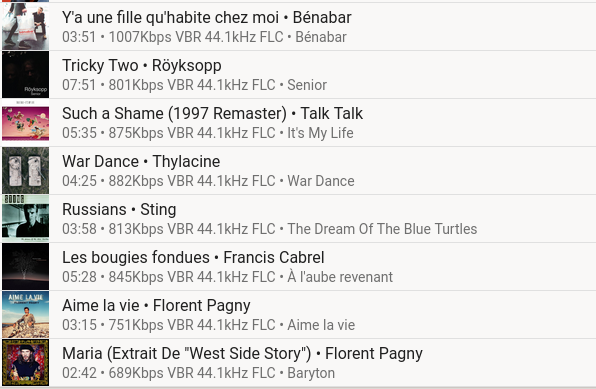This screenshot has width=596, height=389.
Task: Select Russians by Sting title
Action: click(x=119, y=209)
